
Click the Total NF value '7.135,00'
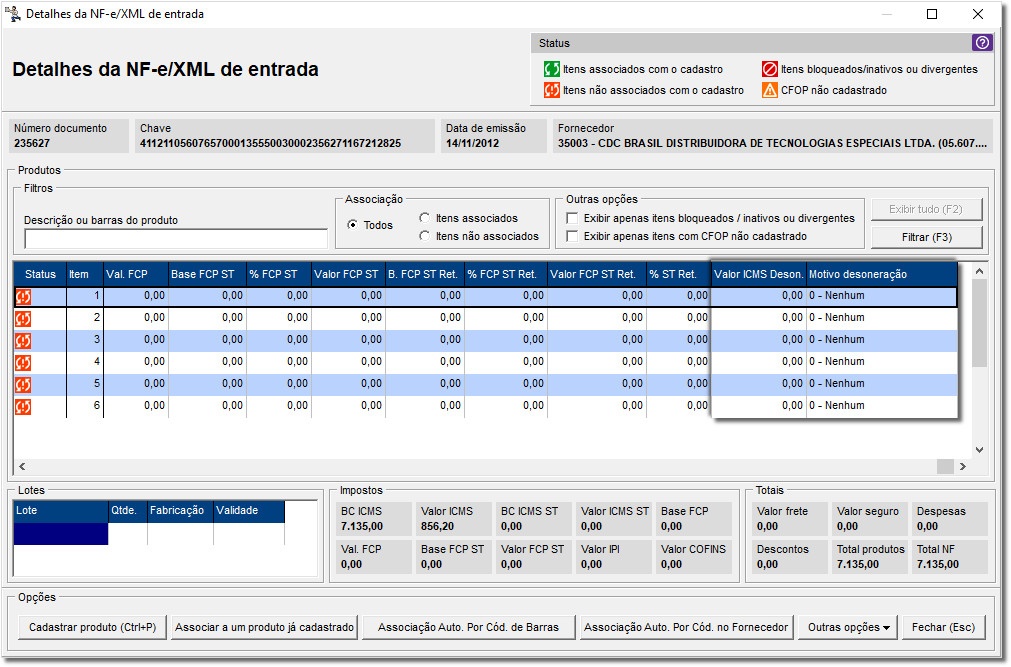pos(937,564)
